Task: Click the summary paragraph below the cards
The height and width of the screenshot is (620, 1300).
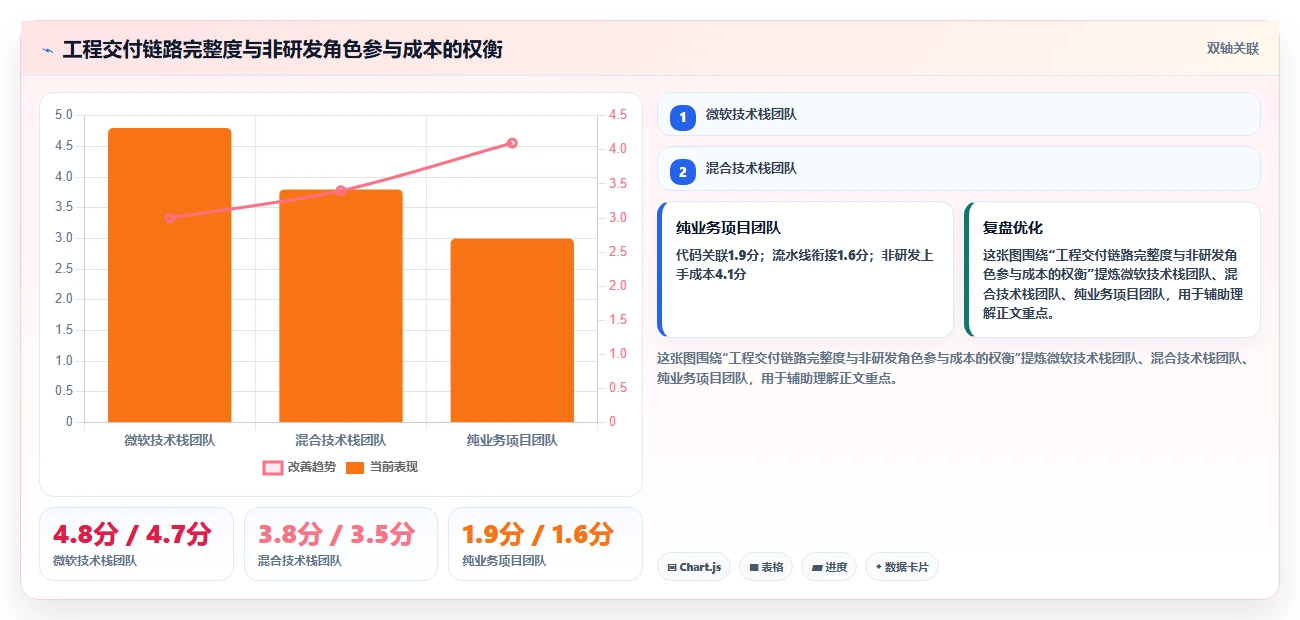Action: tap(955, 368)
